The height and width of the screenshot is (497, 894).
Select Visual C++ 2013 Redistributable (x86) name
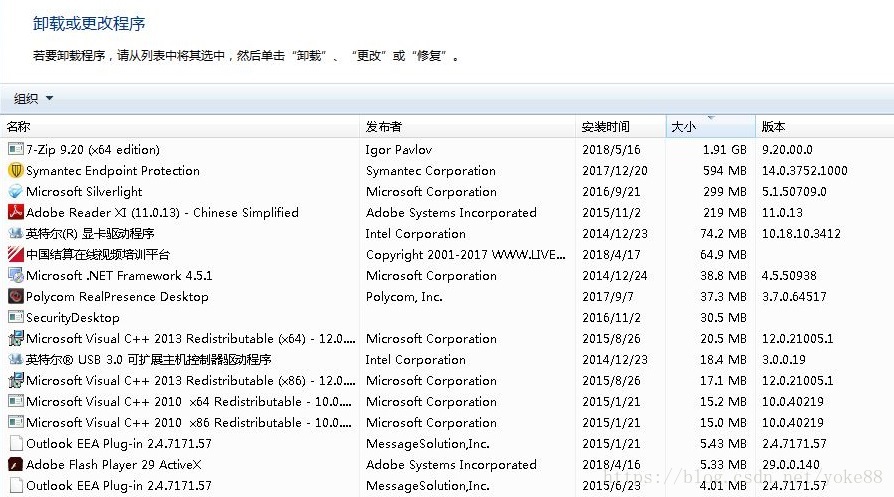tap(190, 380)
